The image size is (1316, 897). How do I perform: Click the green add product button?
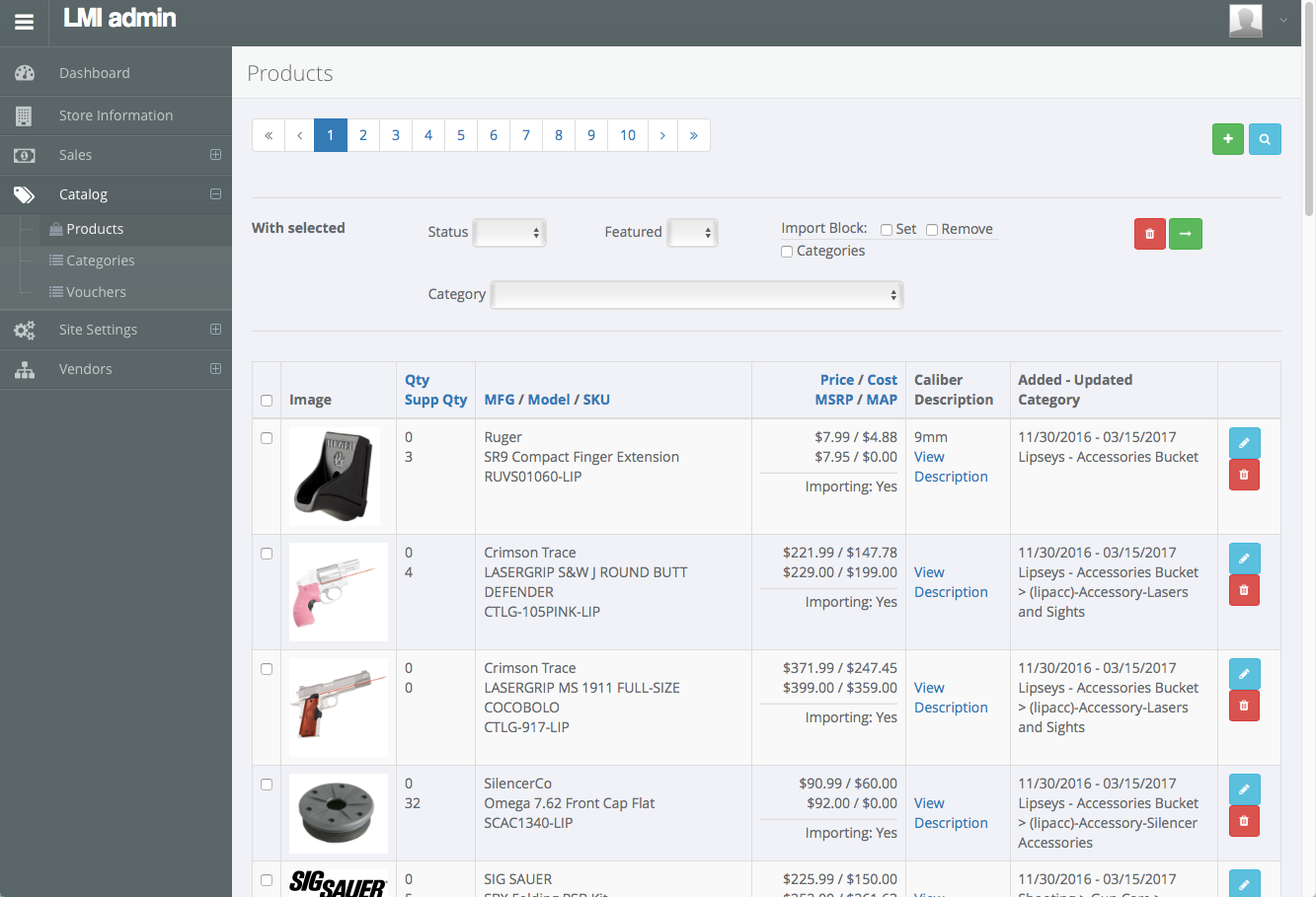[x=1228, y=139]
